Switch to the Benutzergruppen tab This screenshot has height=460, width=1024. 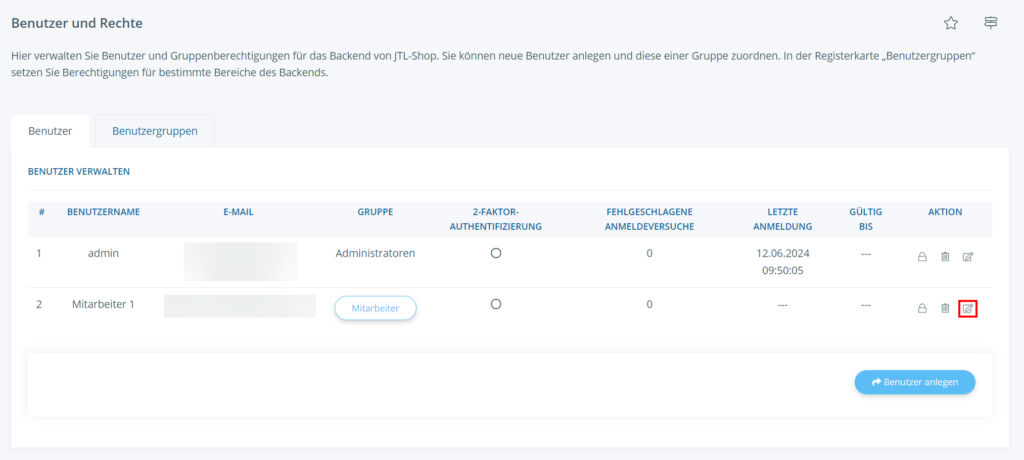coord(154,131)
